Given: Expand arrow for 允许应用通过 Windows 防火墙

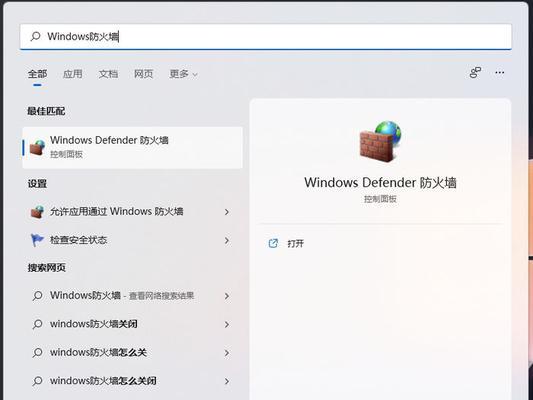Looking at the screenshot, I should coord(227,212).
